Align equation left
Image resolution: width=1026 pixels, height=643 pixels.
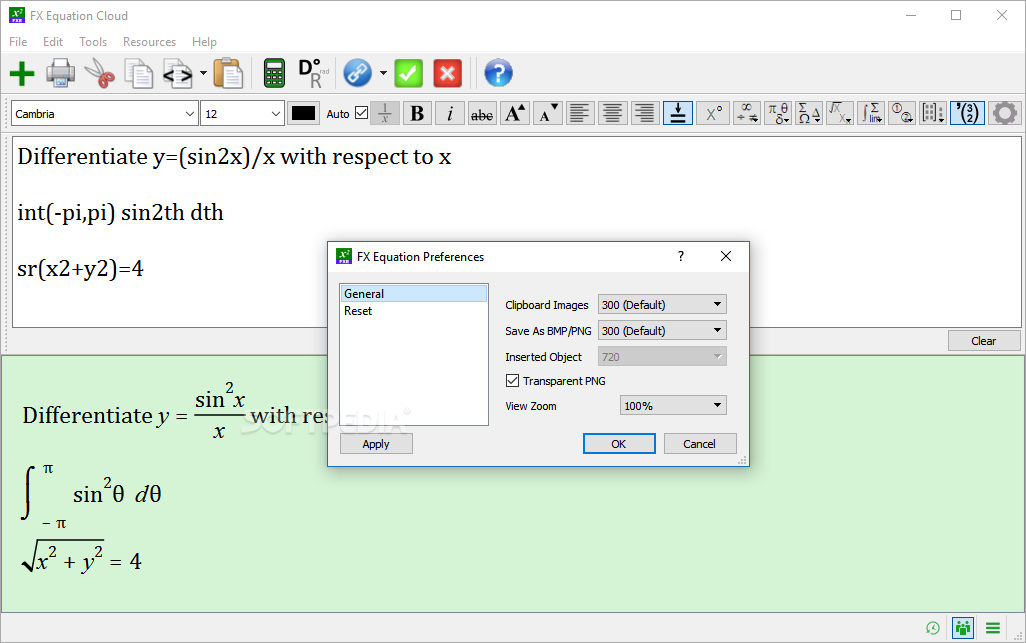tap(580, 113)
